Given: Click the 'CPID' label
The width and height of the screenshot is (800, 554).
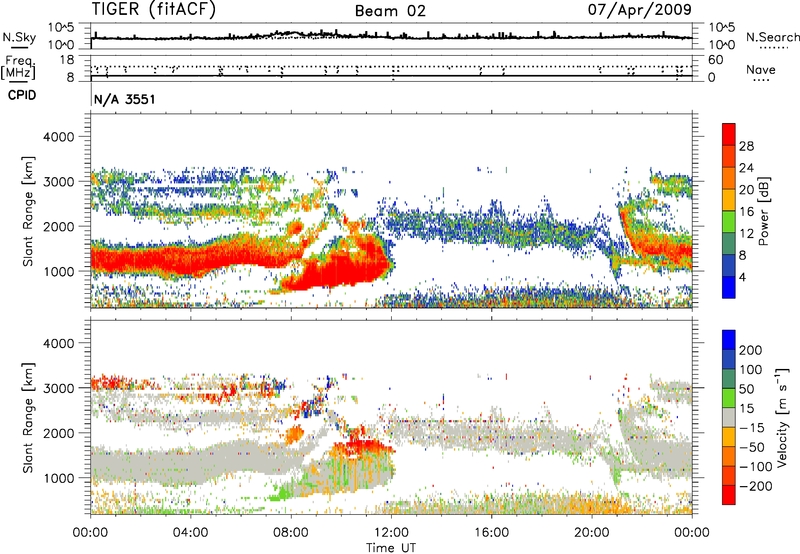Looking at the screenshot, I should pos(22,95).
